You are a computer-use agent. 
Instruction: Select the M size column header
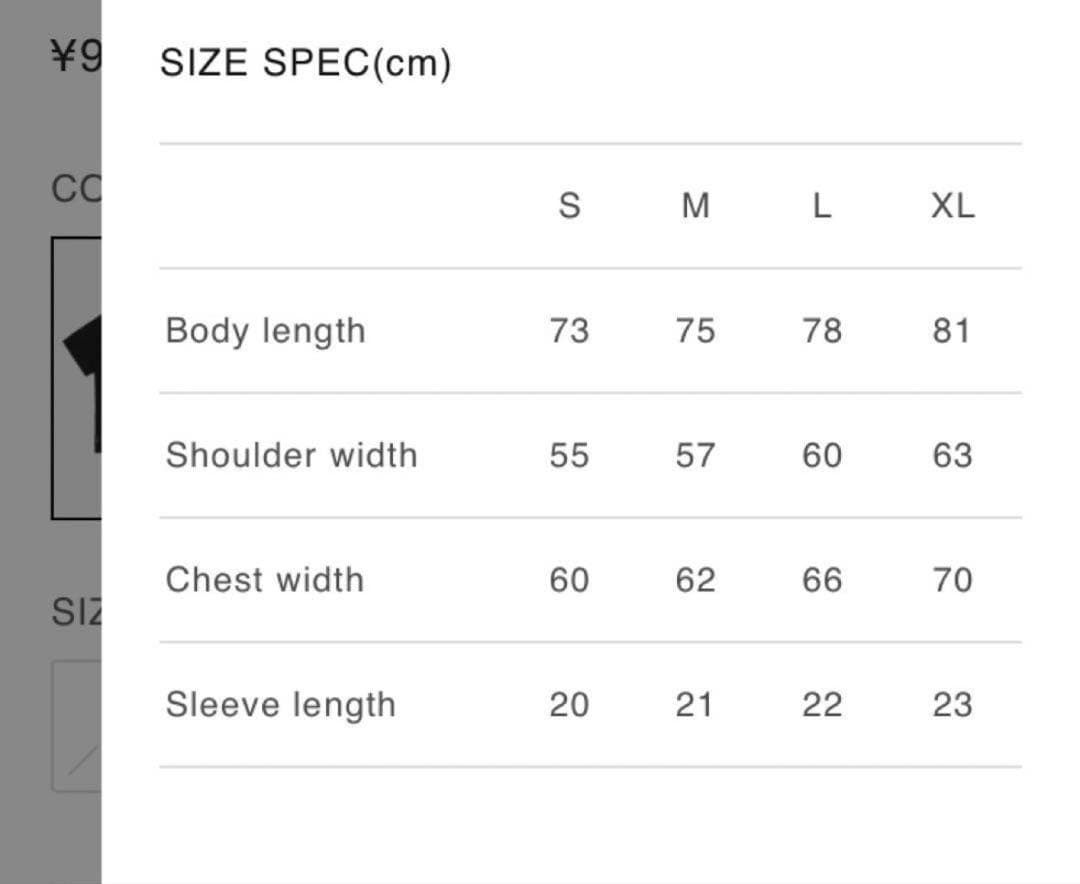[696, 205]
